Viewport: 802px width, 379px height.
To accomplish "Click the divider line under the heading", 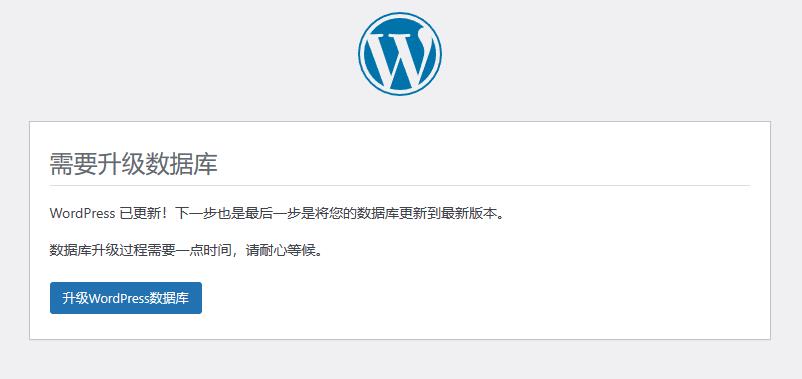I will (x=400, y=185).
